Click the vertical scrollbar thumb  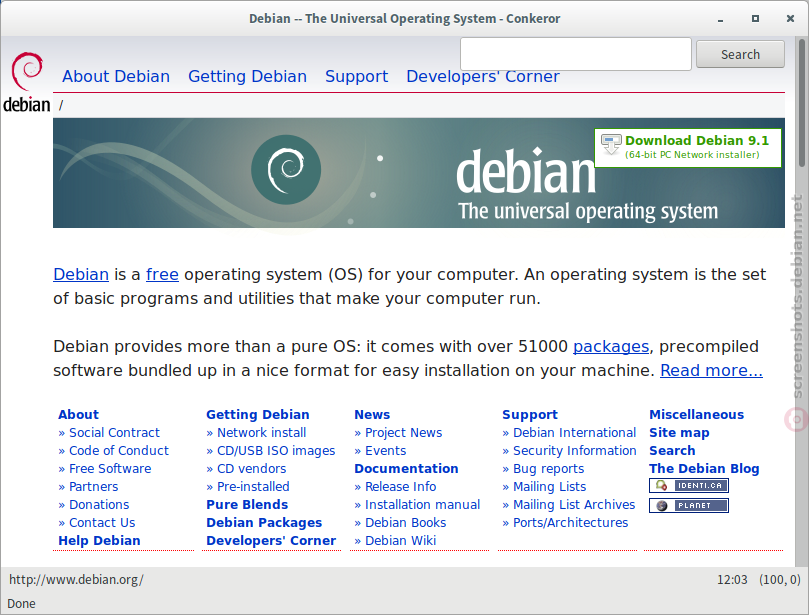pos(802,102)
